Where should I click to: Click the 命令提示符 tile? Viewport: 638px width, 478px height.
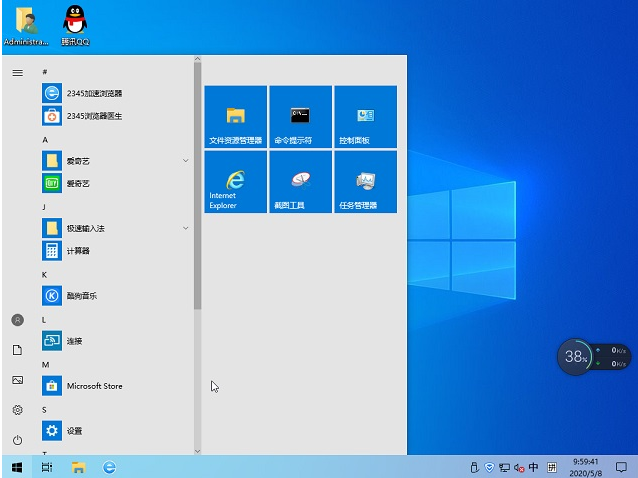pyautogui.click(x=300, y=117)
